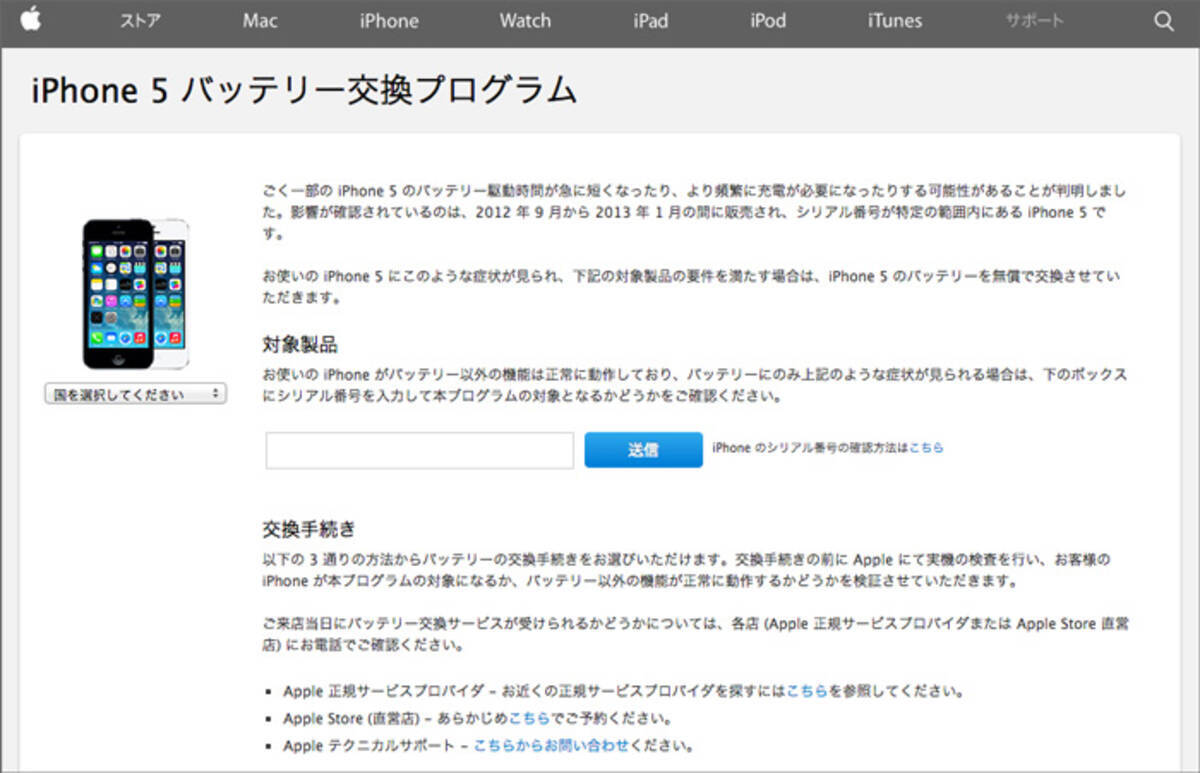Open the ストア navigation item
The height and width of the screenshot is (773, 1200).
pyautogui.click(x=140, y=21)
